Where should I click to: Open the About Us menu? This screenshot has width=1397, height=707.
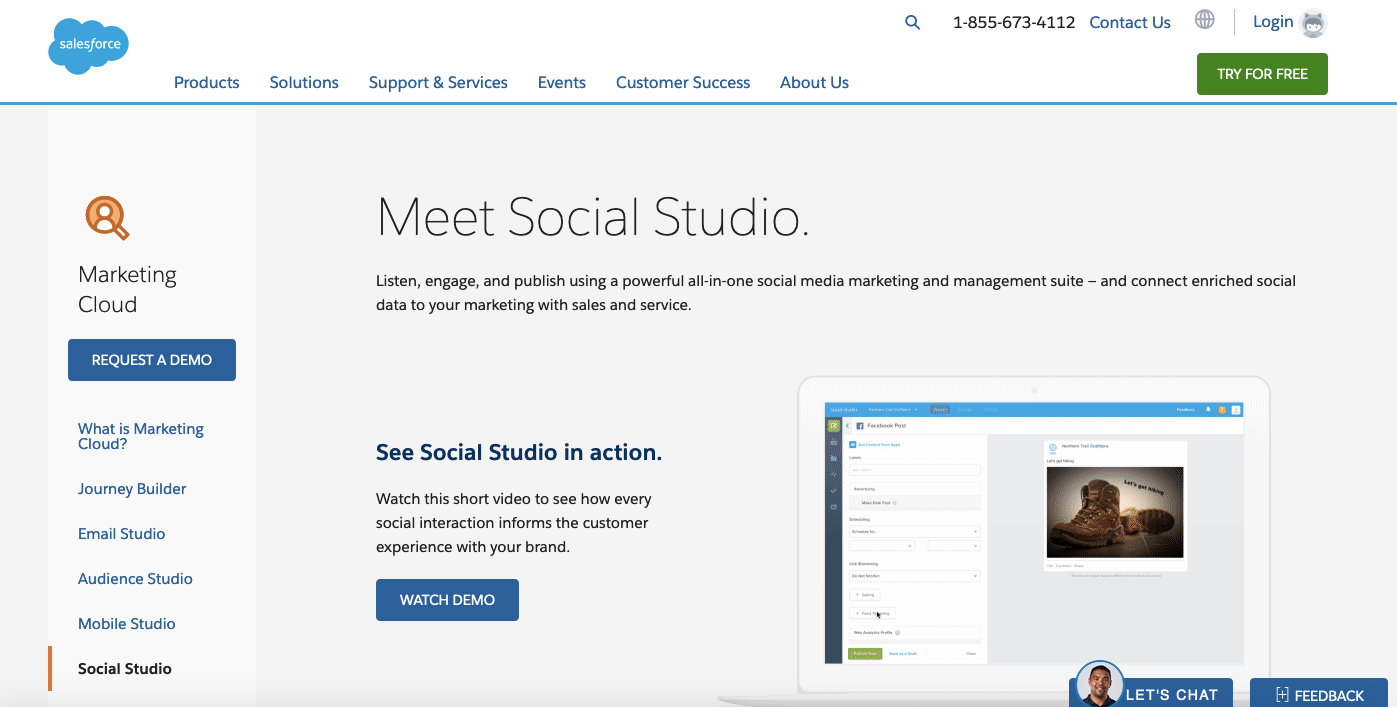[814, 83]
